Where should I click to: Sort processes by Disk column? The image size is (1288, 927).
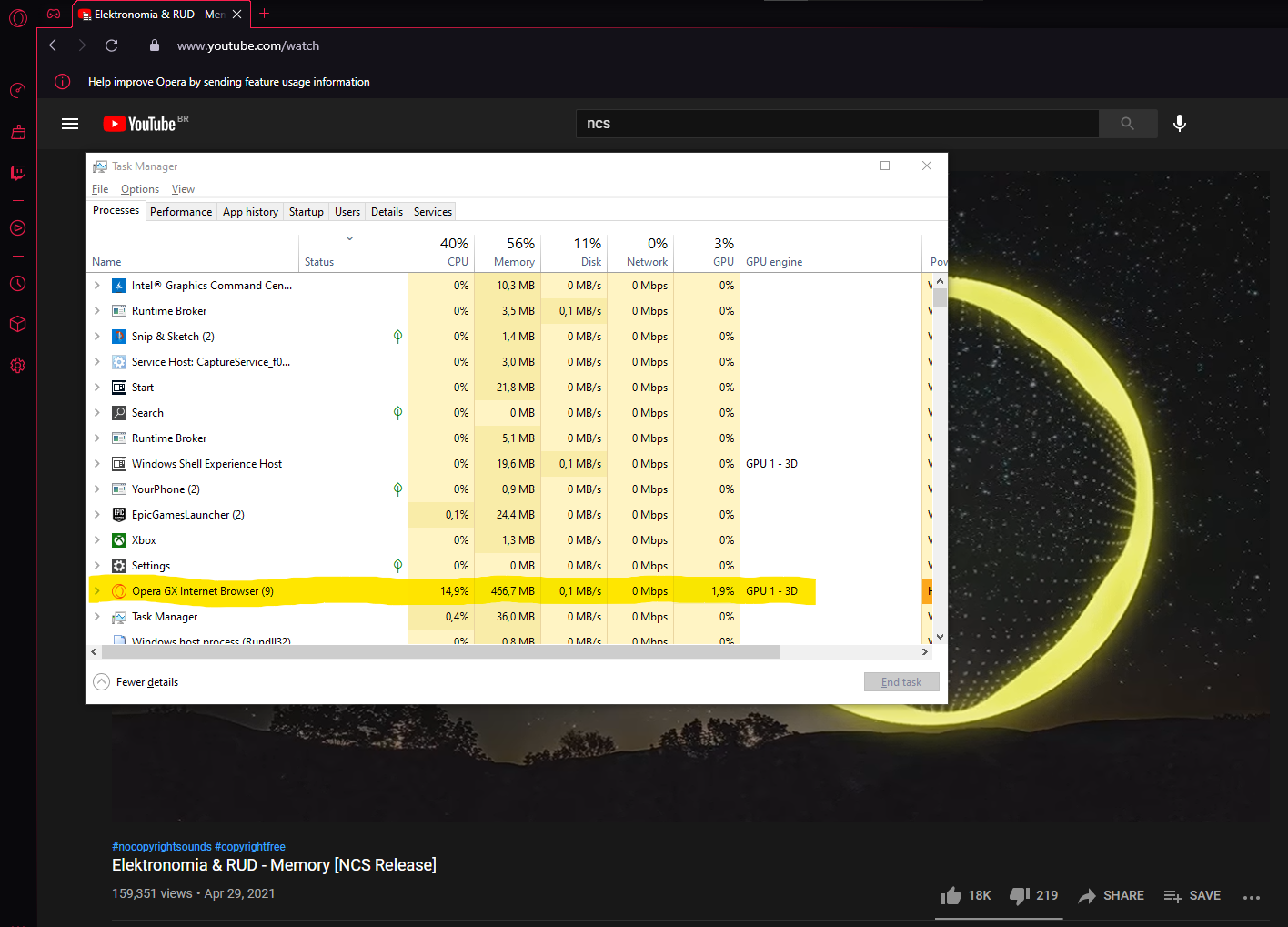tap(574, 252)
